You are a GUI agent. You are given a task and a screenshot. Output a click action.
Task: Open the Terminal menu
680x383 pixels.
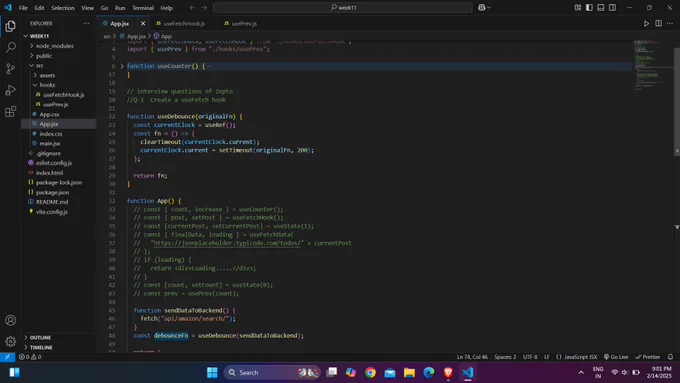143,8
